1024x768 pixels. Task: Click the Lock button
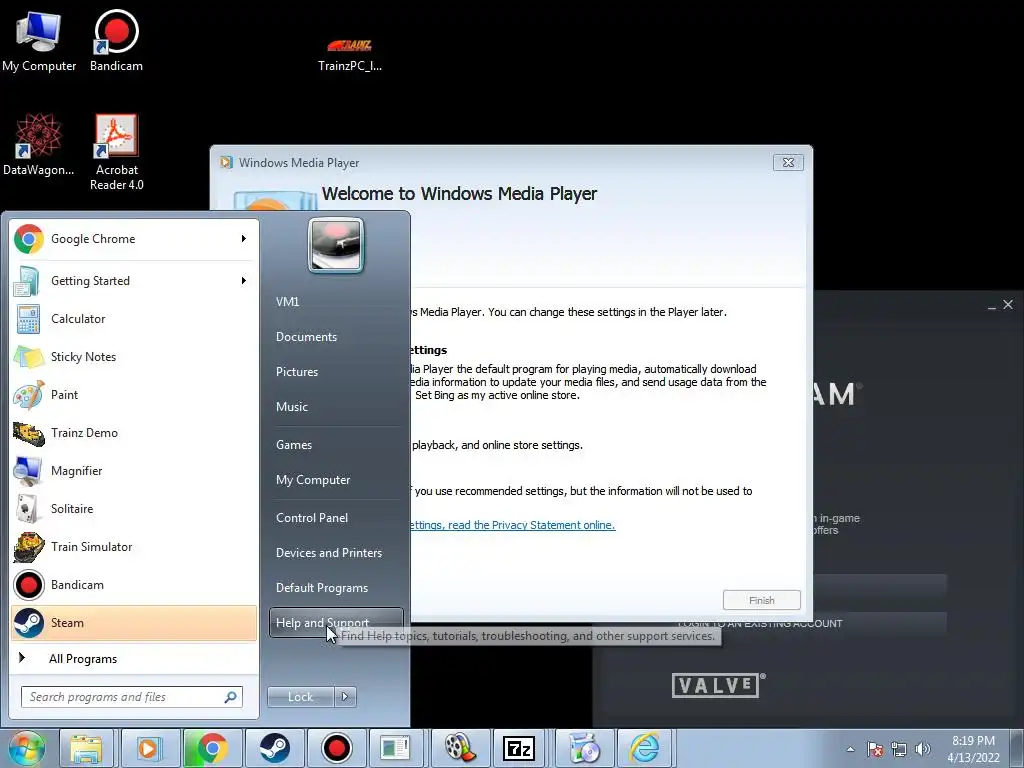point(300,697)
